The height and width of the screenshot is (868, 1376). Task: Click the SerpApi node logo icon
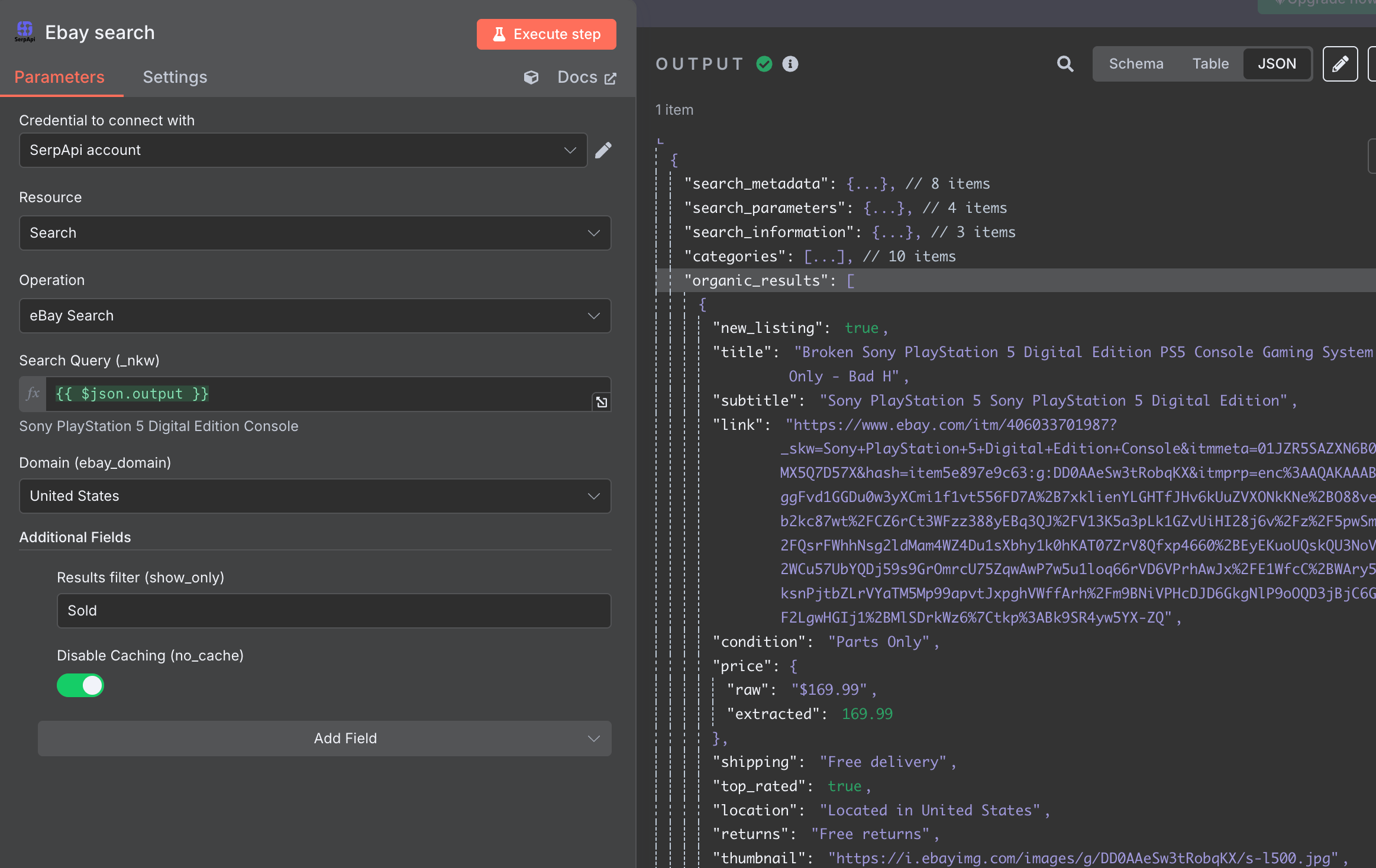25,31
